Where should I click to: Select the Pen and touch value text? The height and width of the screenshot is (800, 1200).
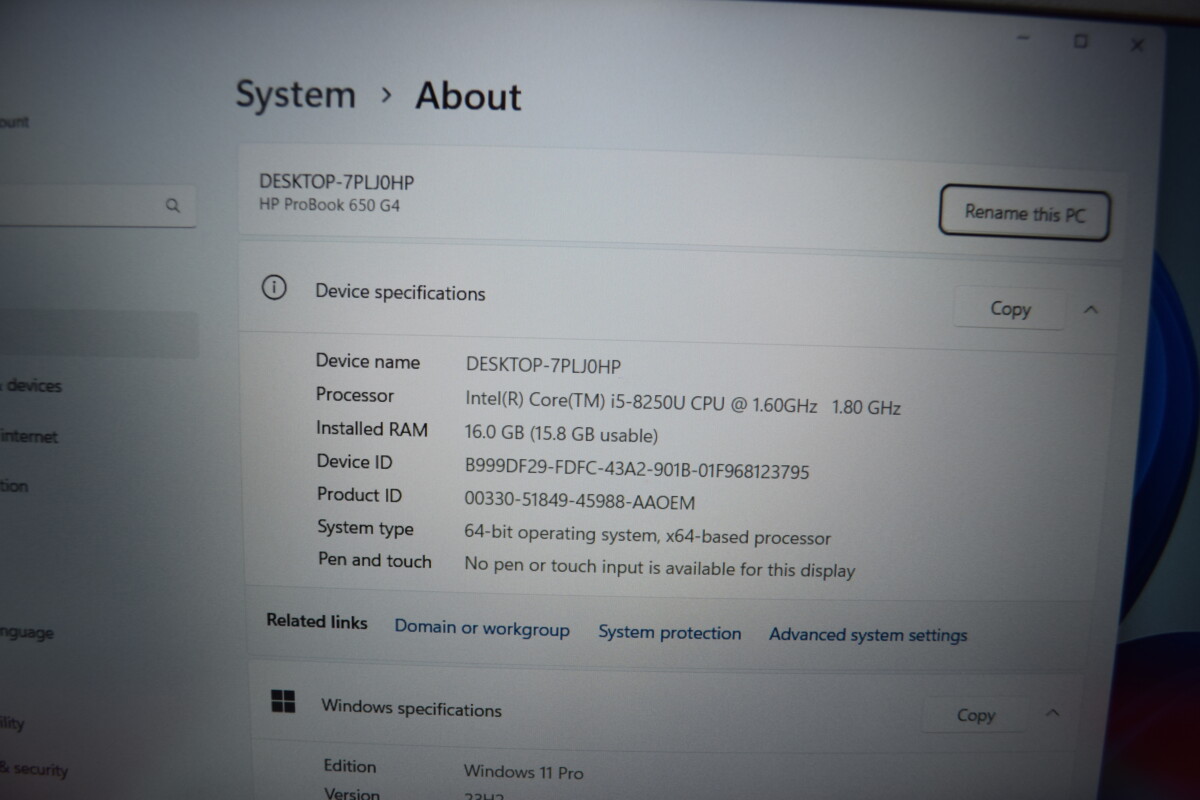659,568
